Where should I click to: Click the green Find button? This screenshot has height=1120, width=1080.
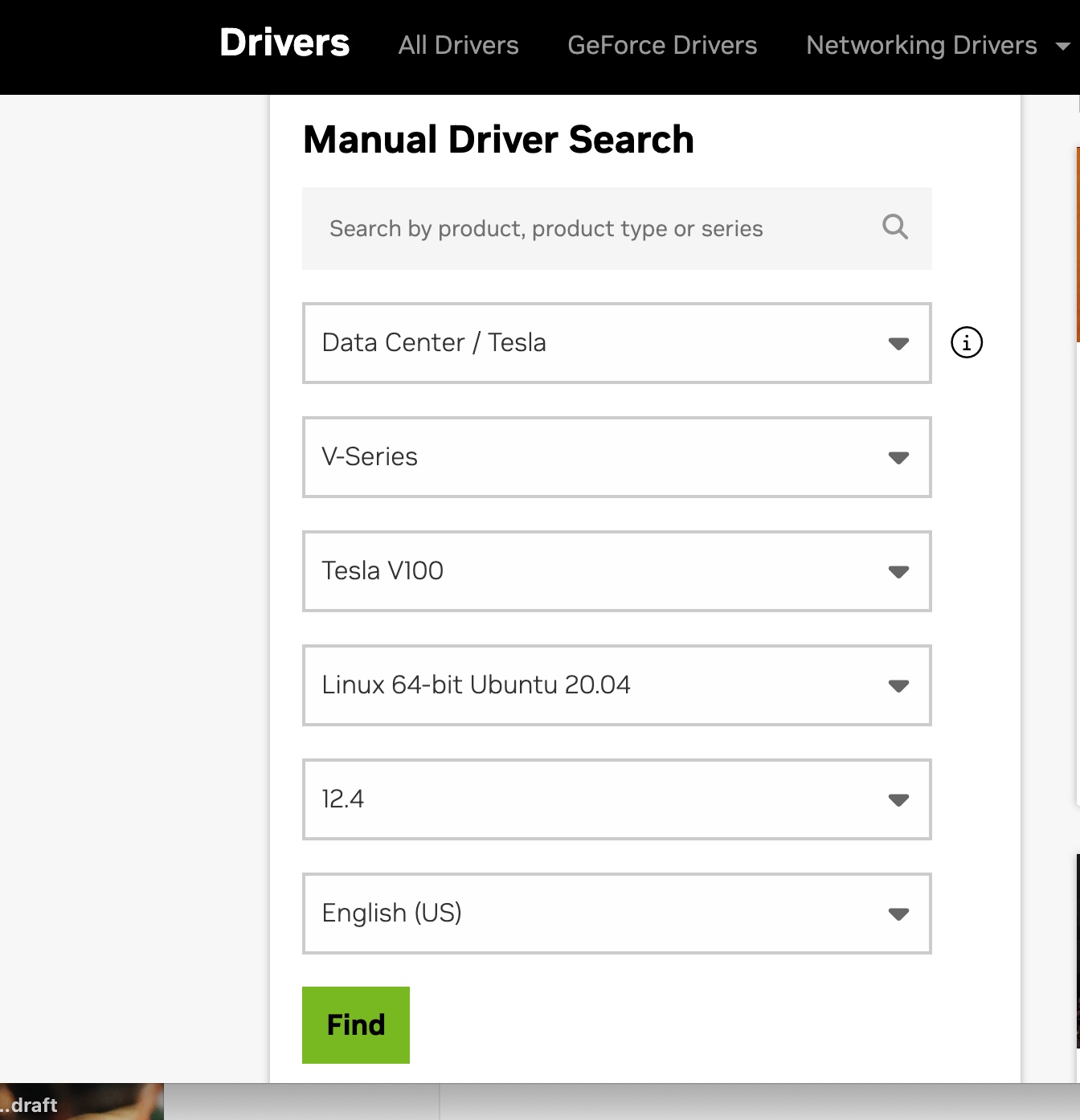[x=356, y=1025]
